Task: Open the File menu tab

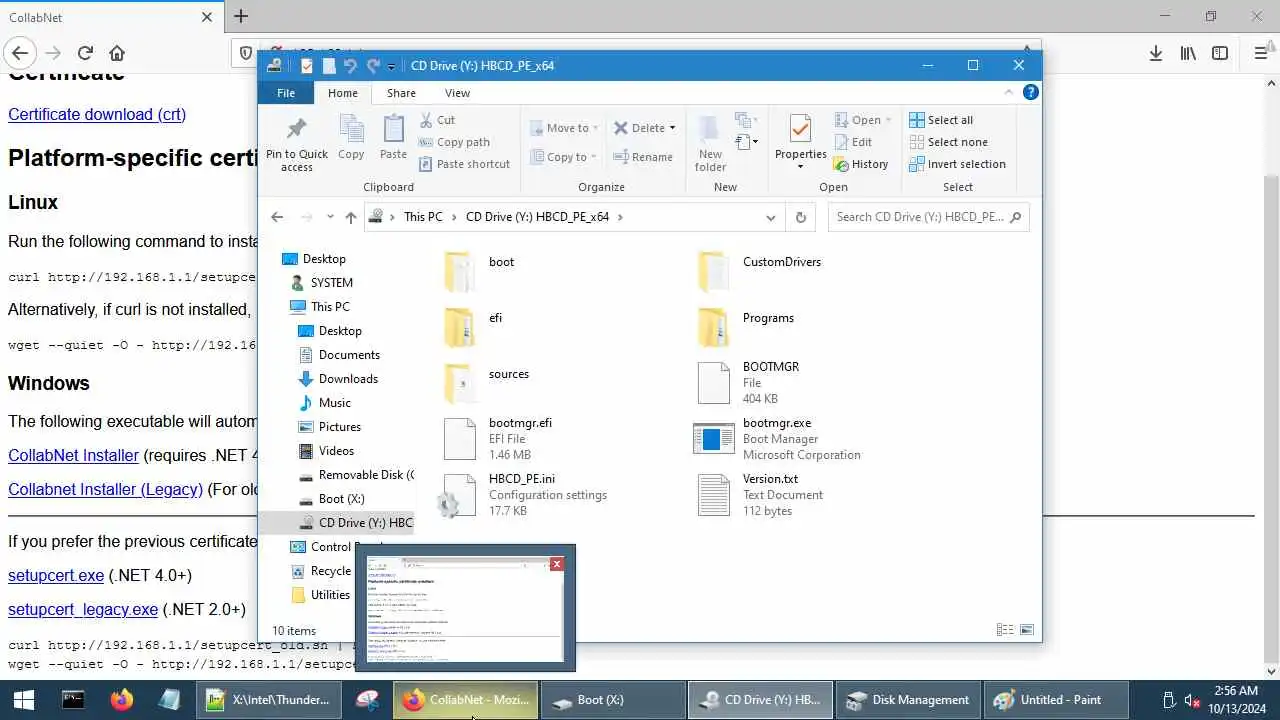Action: (x=286, y=93)
